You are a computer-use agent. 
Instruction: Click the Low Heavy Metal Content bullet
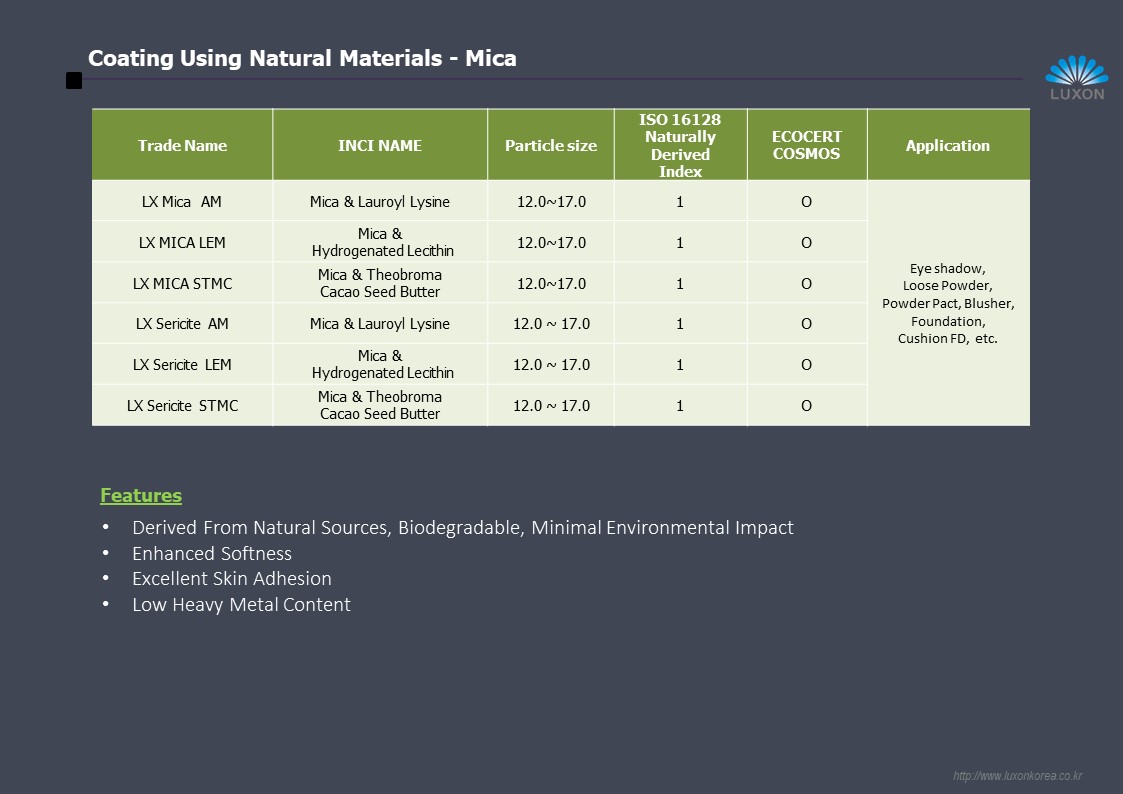click(241, 605)
